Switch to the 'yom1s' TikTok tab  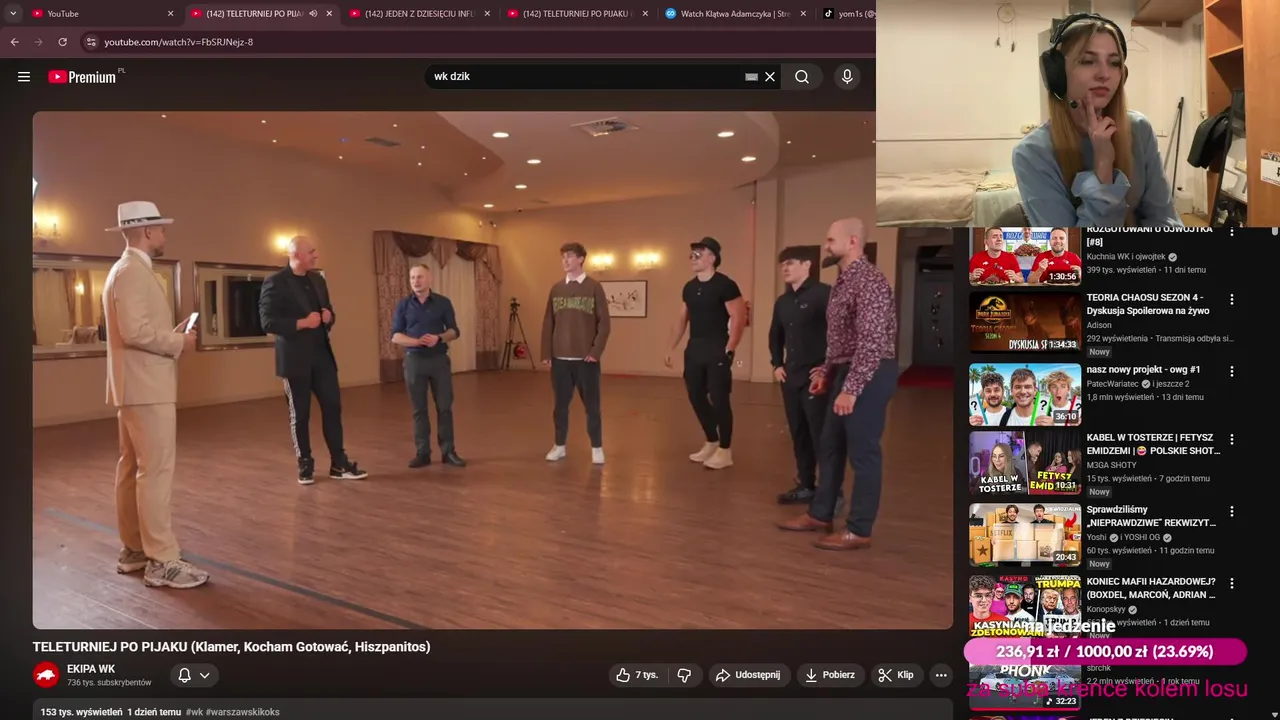click(848, 14)
